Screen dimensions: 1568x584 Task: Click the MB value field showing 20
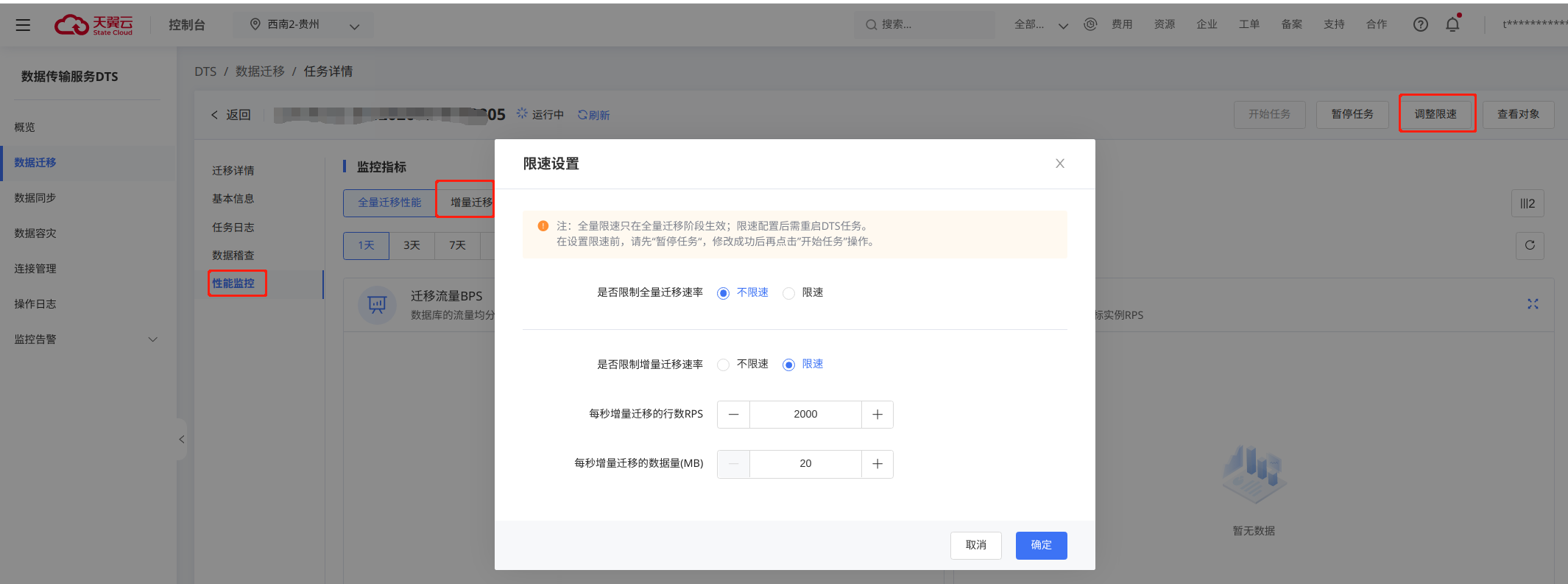(x=805, y=464)
